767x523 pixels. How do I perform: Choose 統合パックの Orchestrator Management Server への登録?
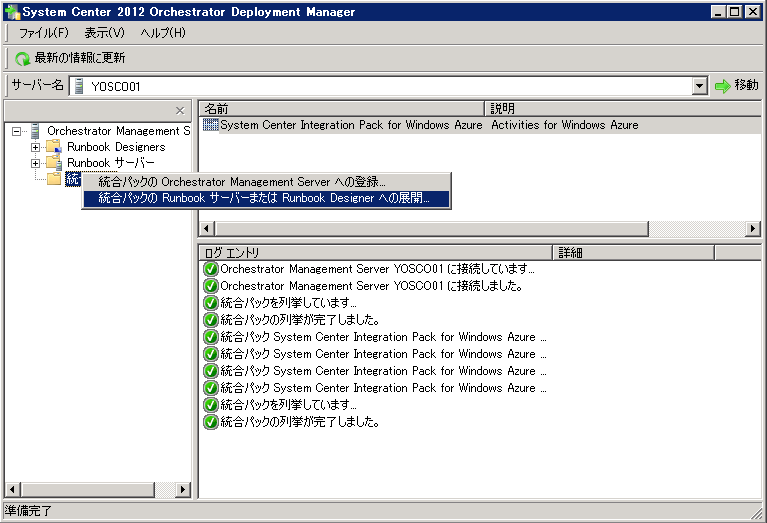click(266, 182)
